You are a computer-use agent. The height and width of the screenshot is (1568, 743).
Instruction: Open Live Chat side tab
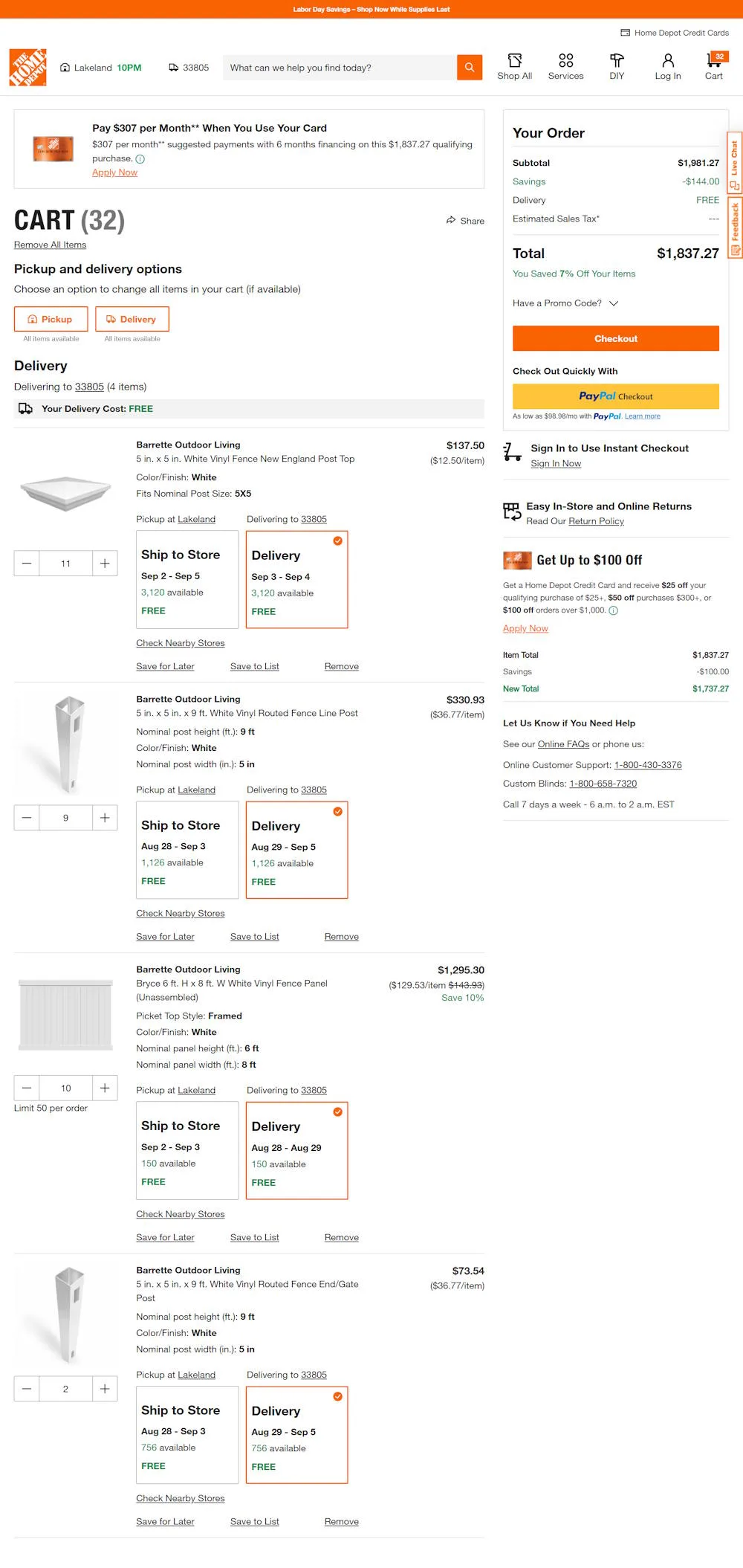click(734, 165)
